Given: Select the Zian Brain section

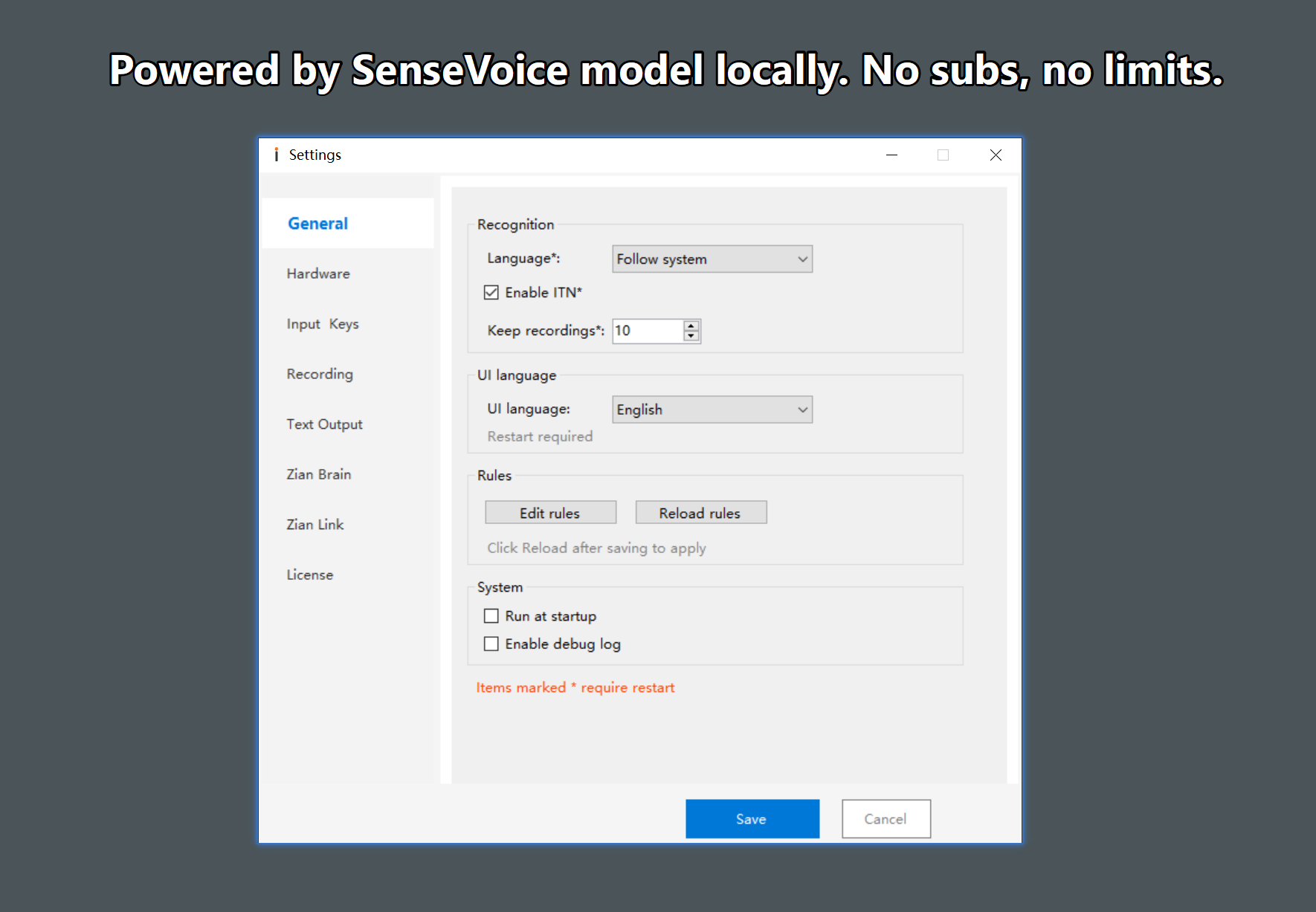Looking at the screenshot, I should [318, 474].
